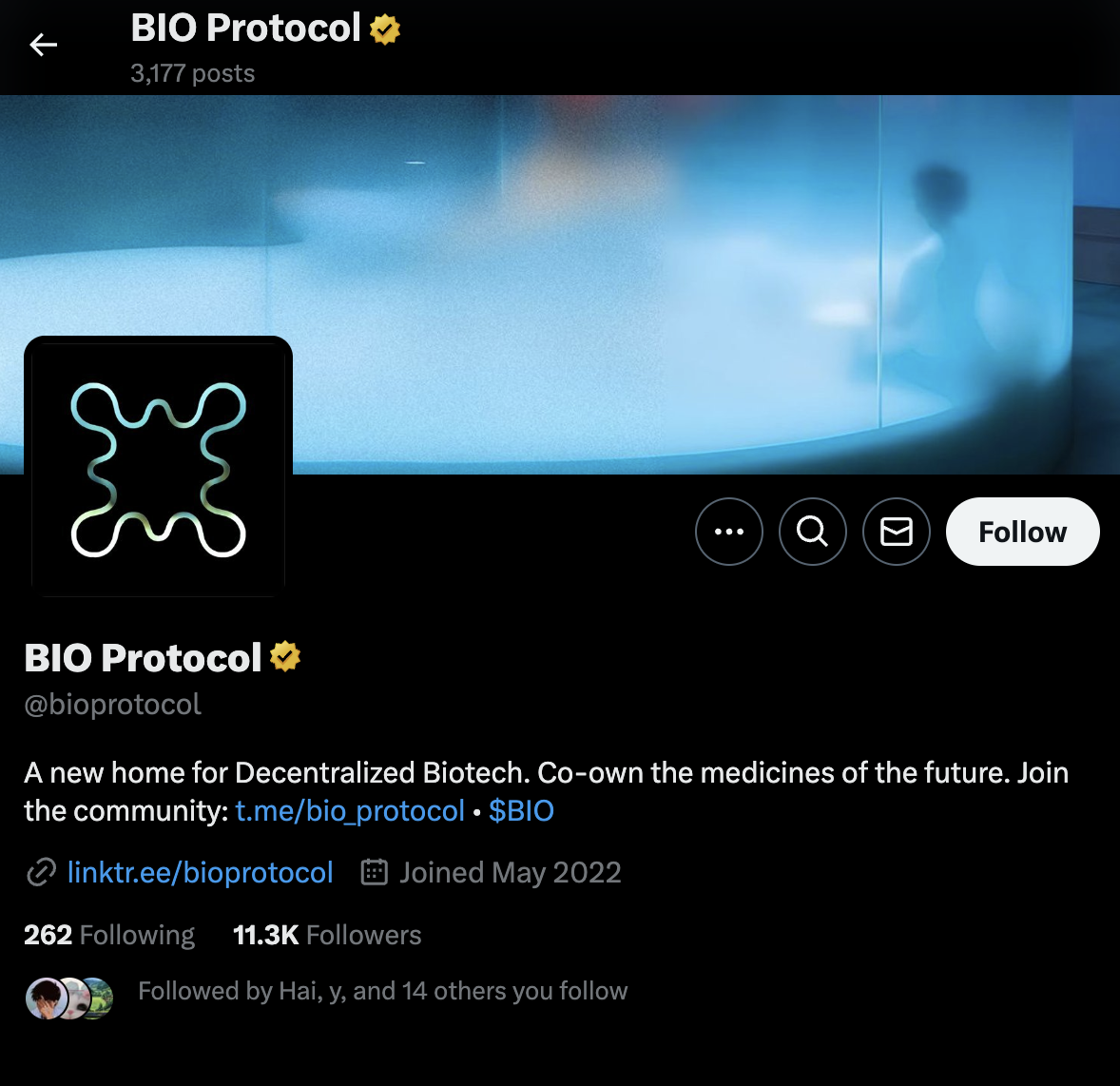Click the 3,177 posts count
This screenshot has width=1120, height=1086.
(193, 73)
